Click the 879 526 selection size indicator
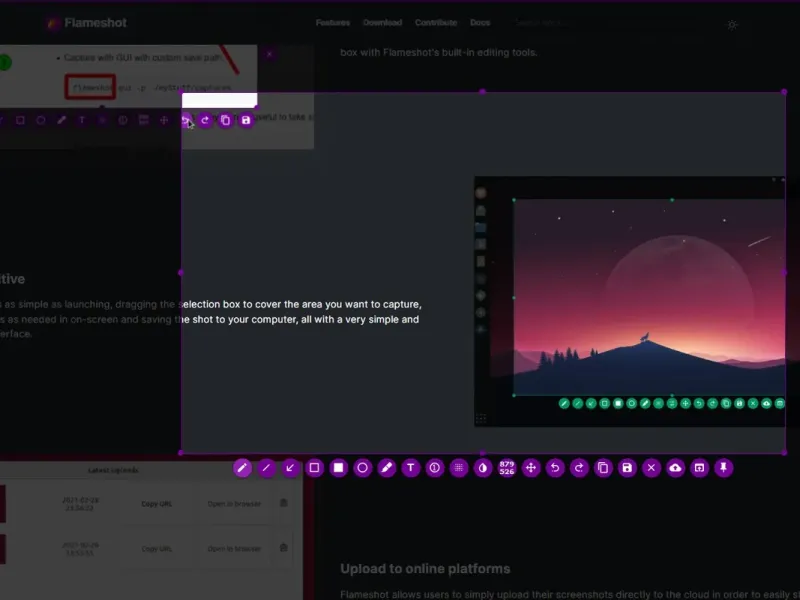The height and width of the screenshot is (600, 800). click(x=507, y=468)
